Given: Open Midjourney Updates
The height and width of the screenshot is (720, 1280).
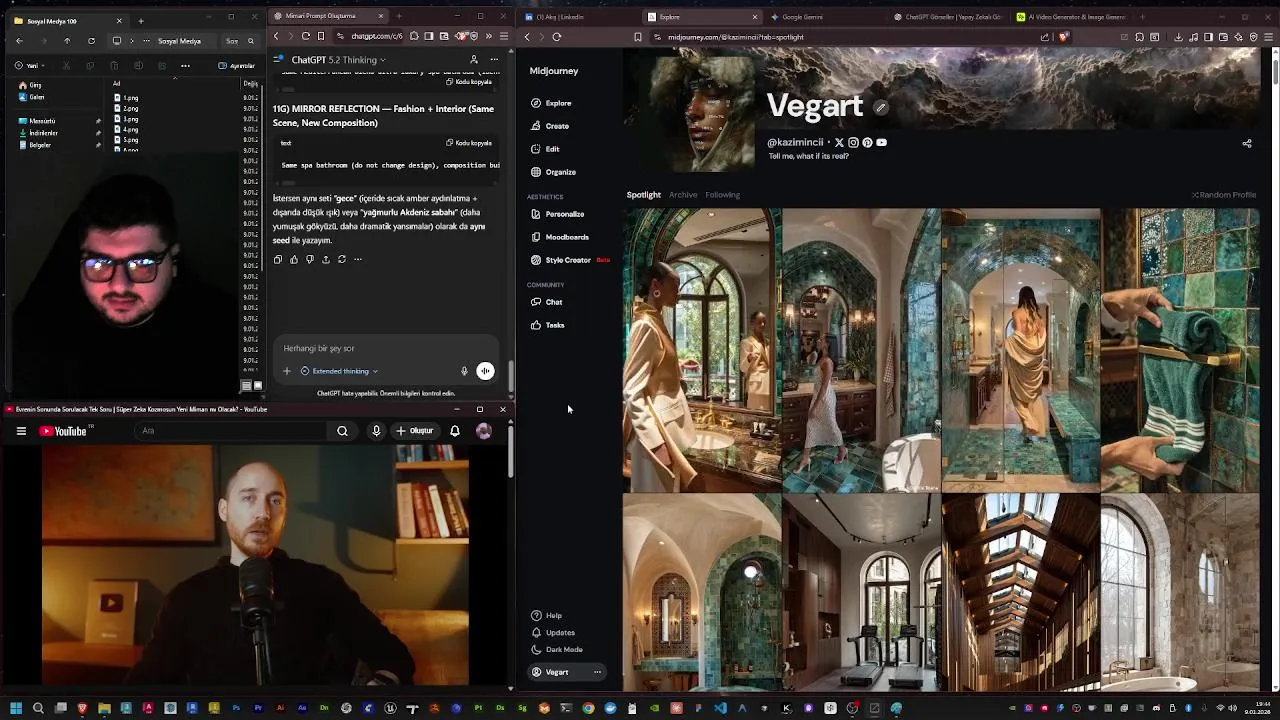Looking at the screenshot, I should 553,633.
